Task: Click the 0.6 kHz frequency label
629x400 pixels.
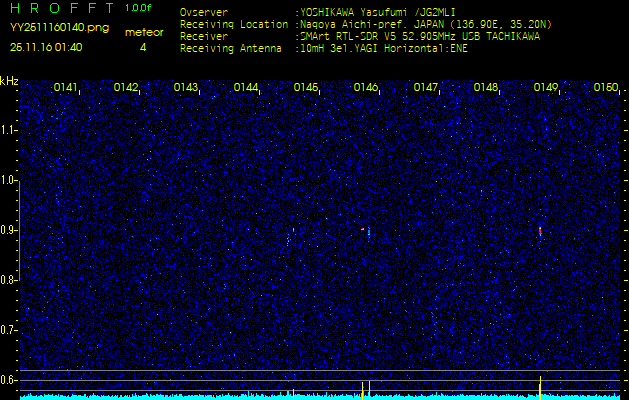Action: pyautogui.click(x=8, y=380)
